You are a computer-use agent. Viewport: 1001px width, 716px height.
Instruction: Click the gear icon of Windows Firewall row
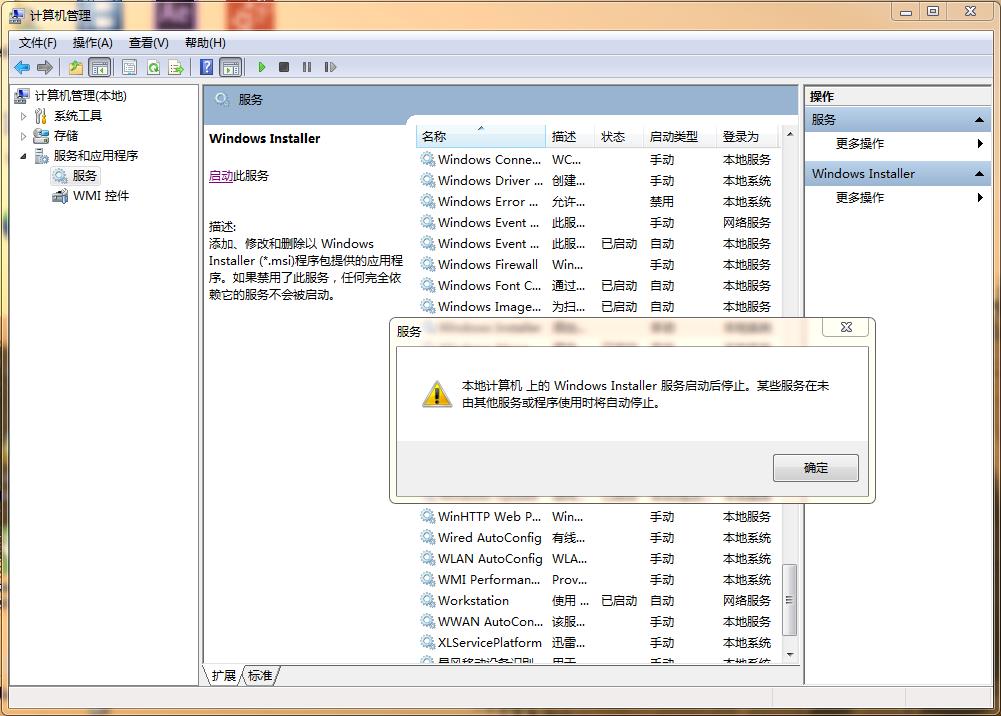pyautogui.click(x=427, y=264)
